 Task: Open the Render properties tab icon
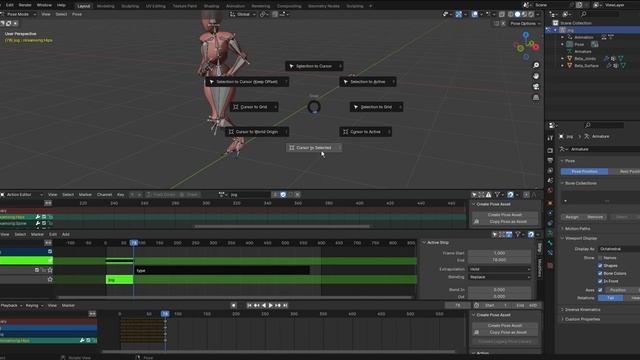point(550,151)
